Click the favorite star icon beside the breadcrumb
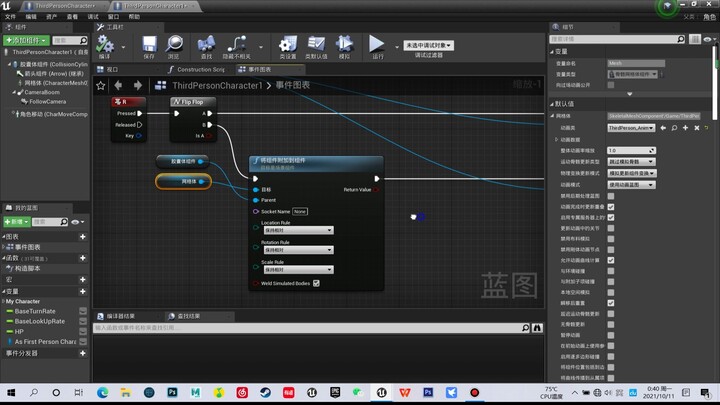 tap(101, 85)
